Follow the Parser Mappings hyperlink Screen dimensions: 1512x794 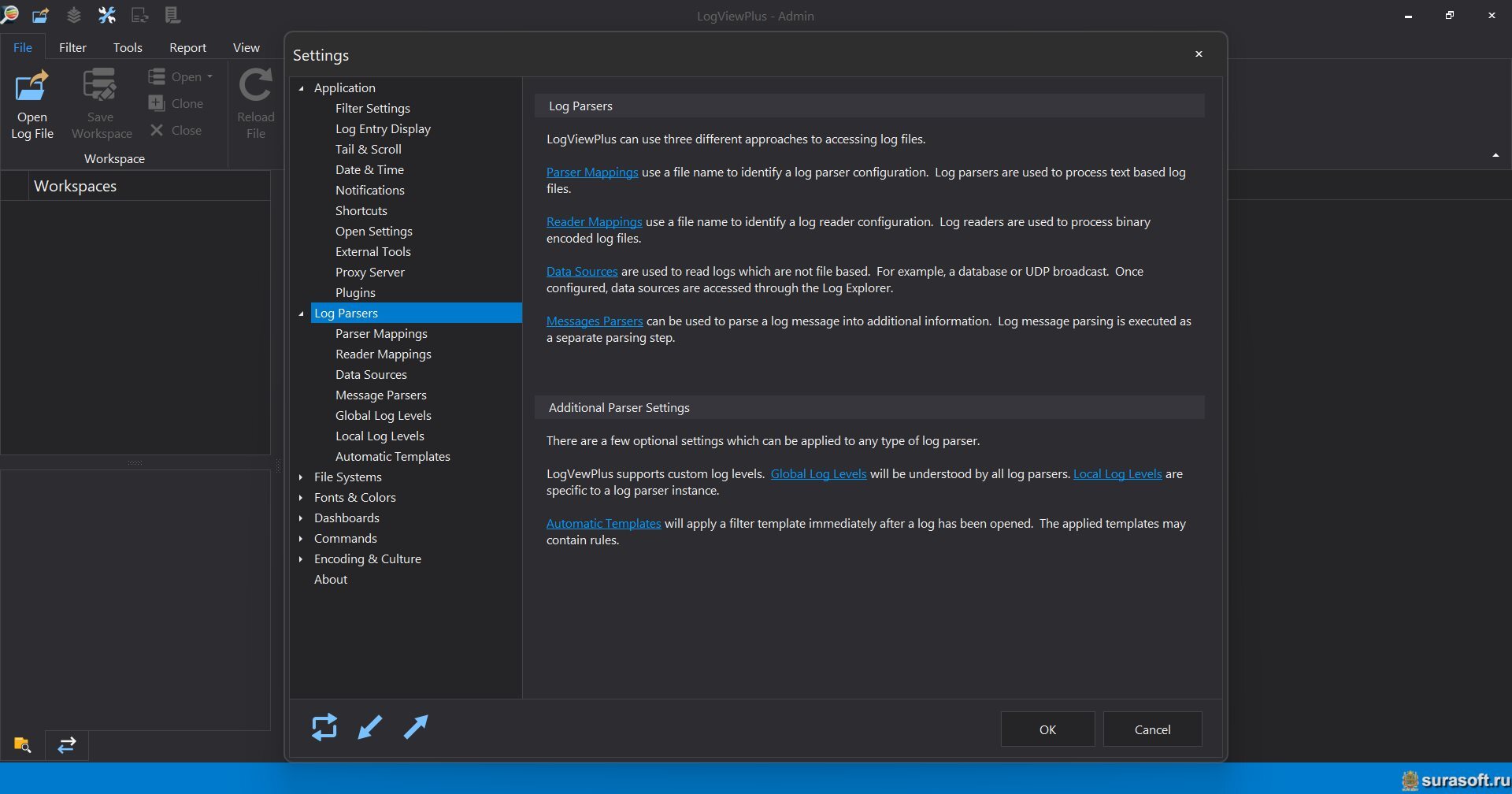tap(592, 172)
